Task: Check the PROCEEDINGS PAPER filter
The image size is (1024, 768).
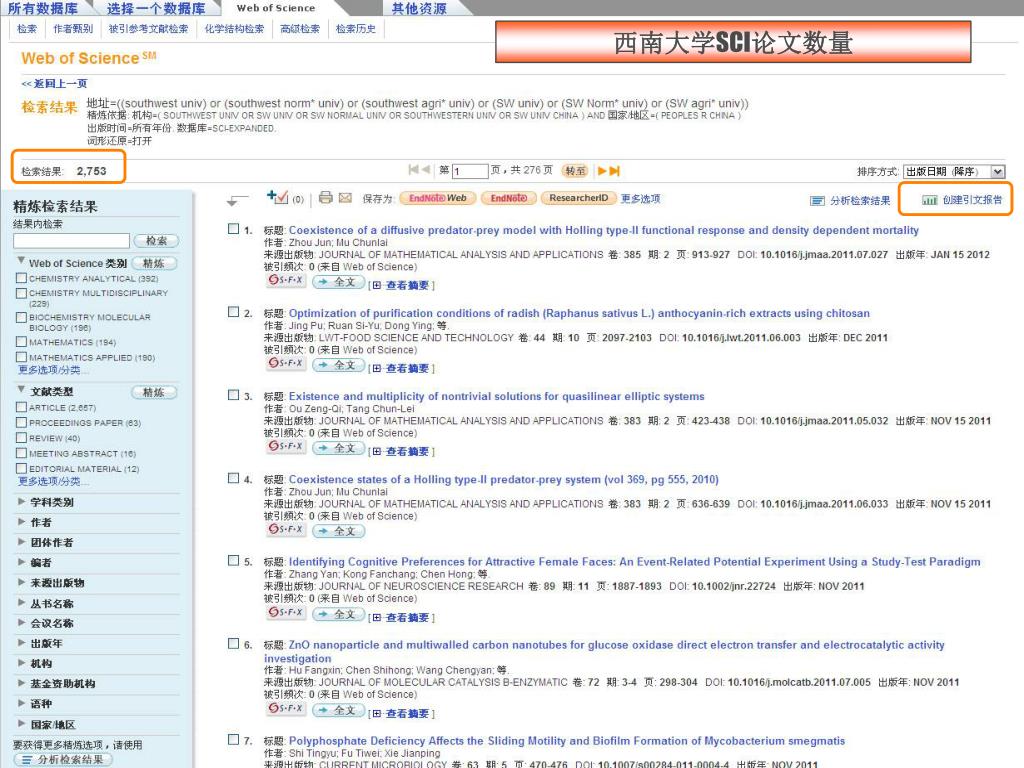Action: [x=22, y=423]
